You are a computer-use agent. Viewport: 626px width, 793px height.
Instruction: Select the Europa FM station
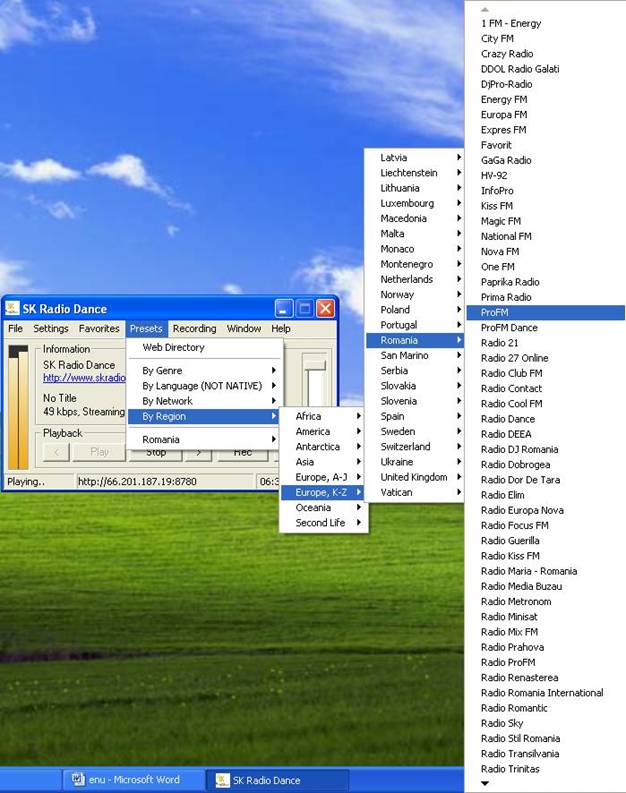[x=546, y=115]
